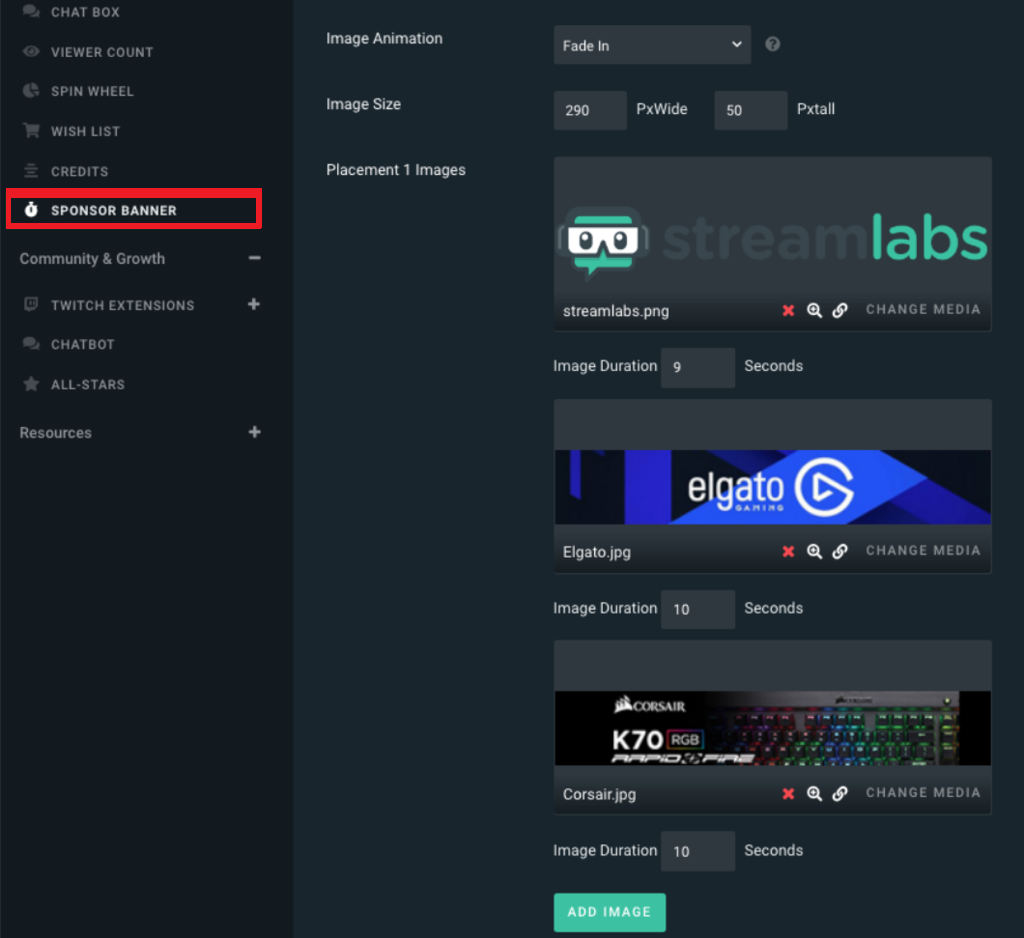Viewport: 1024px width, 938px height.
Task: Open the Chat Box widget
Action: pyautogui.click(x=85, y=12)
